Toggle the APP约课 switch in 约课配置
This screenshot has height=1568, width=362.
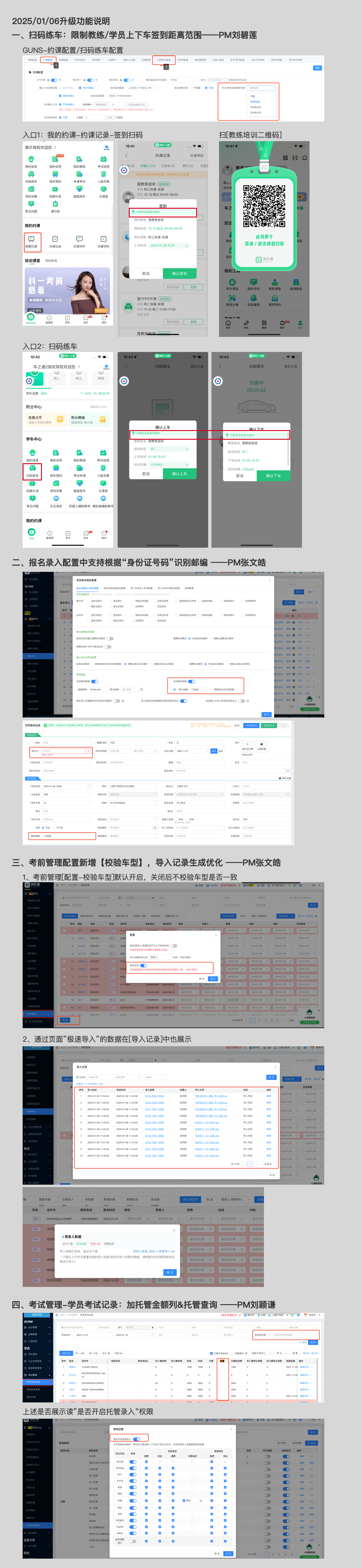point(53,80)
